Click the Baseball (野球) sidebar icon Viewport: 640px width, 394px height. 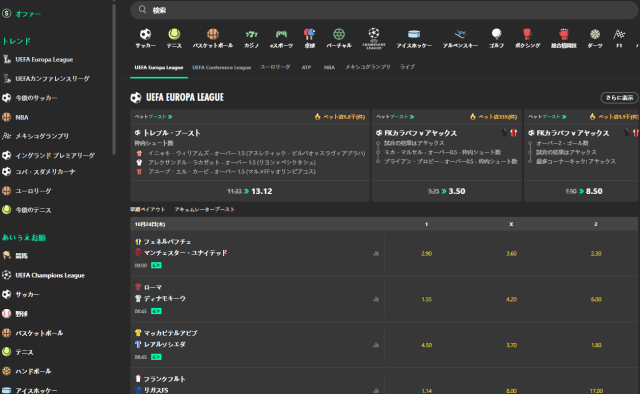pyautogui.click(x=7, y=314)
